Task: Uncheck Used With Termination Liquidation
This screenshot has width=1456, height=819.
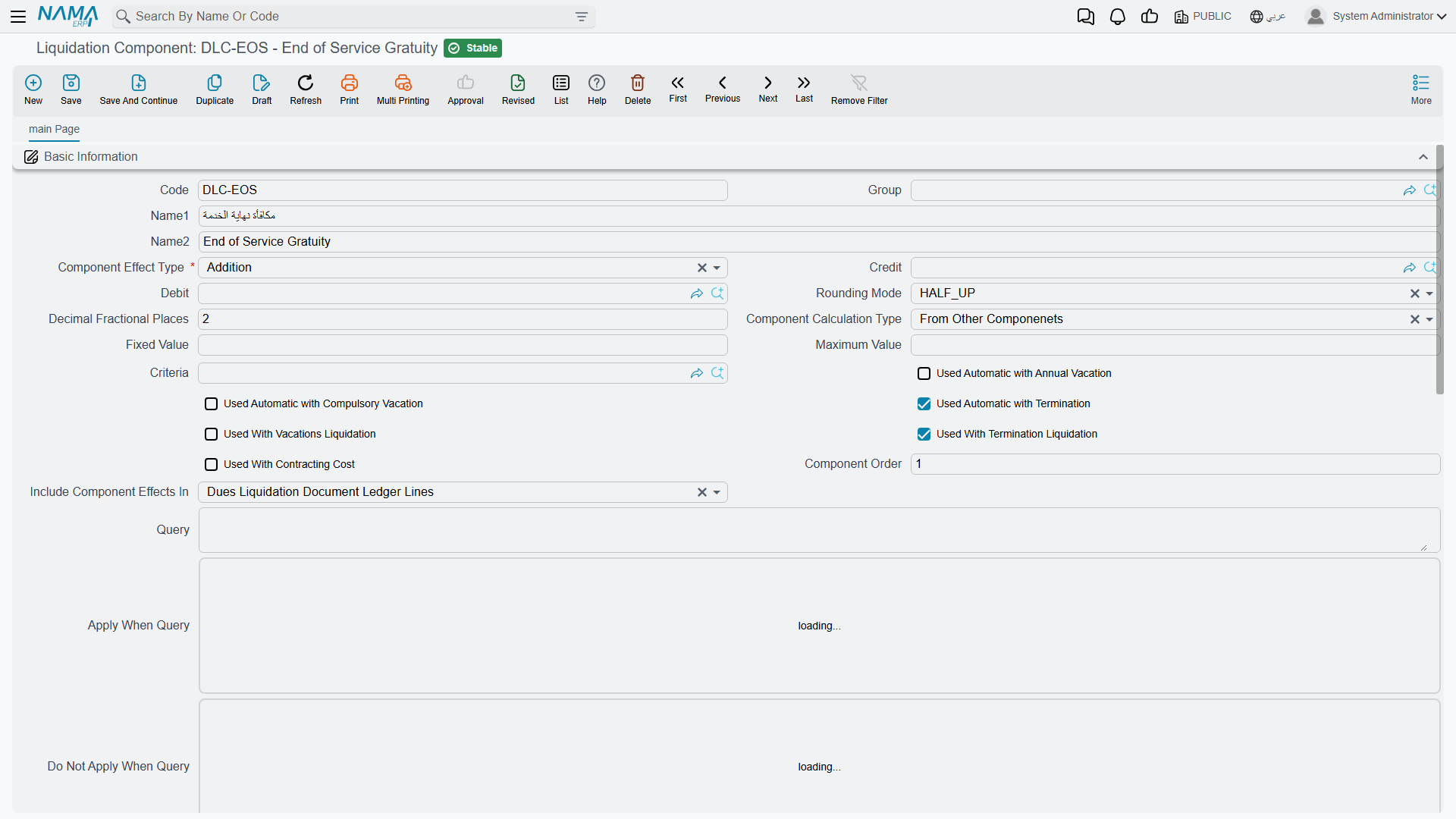Action: pos(924,435)
